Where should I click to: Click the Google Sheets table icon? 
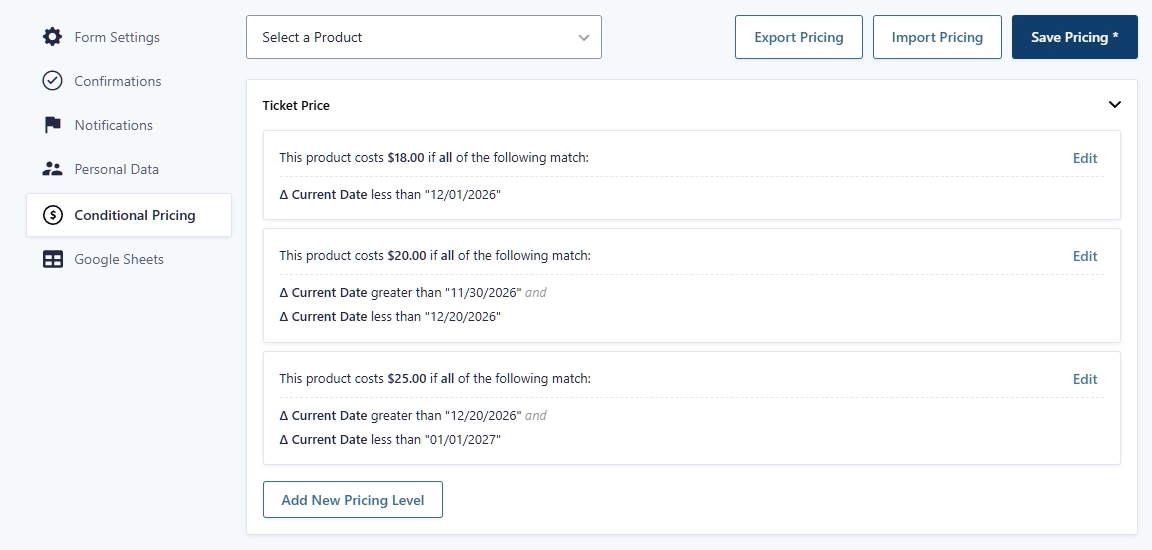(x=52, y=259)
